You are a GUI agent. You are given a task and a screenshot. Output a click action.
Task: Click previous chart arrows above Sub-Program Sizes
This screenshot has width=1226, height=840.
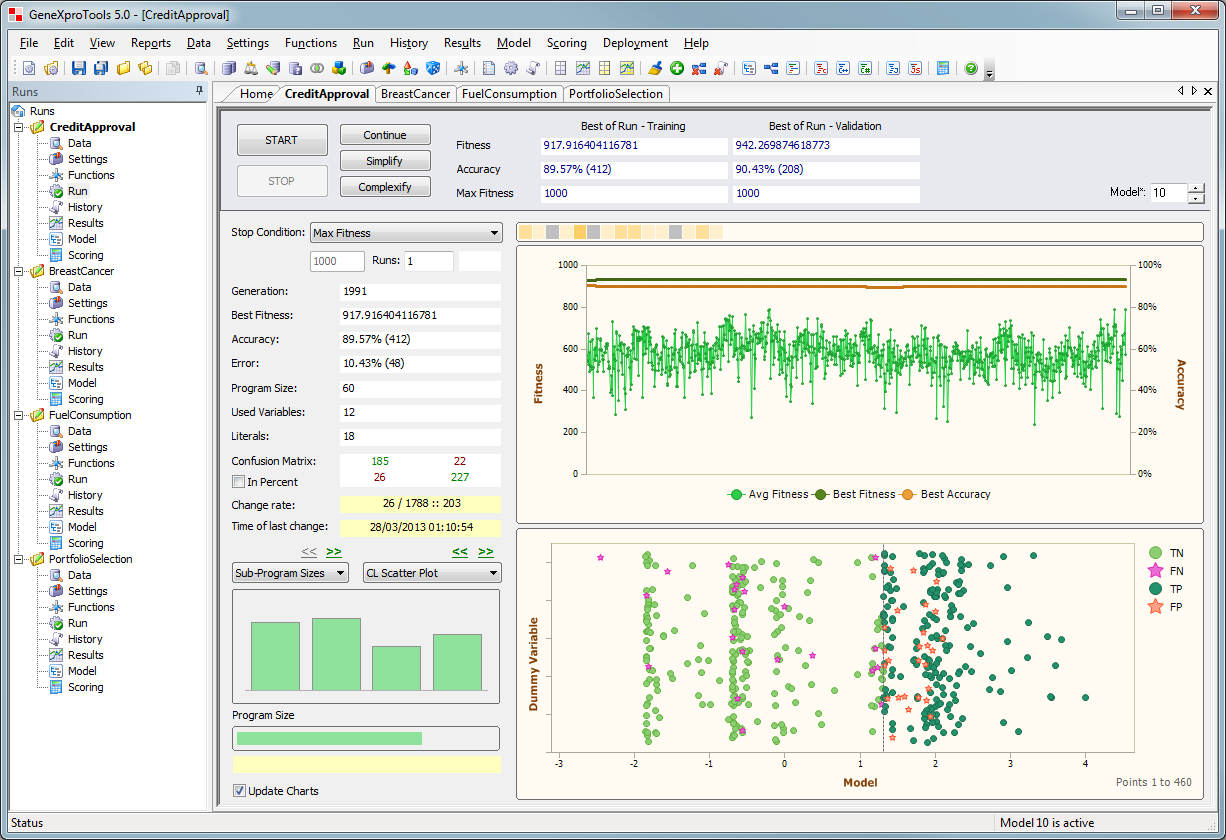tap(309, 551)
